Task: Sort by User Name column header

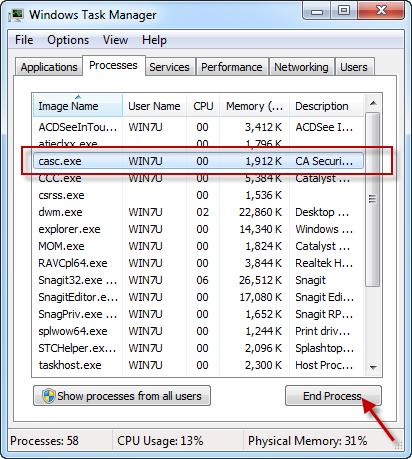Action: click(x=154, y=106)
